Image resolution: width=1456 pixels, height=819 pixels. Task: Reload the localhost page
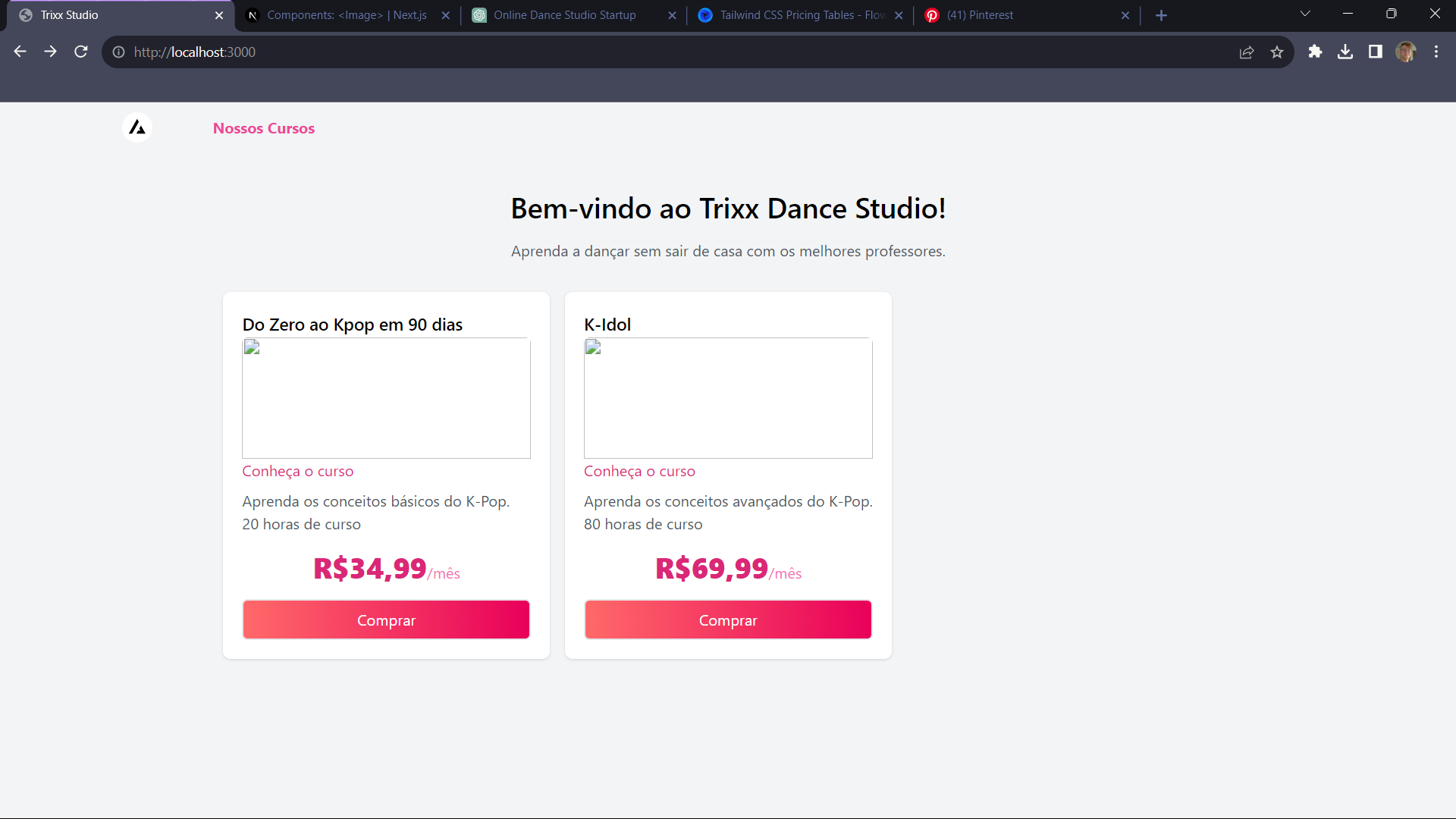(81, 52)
